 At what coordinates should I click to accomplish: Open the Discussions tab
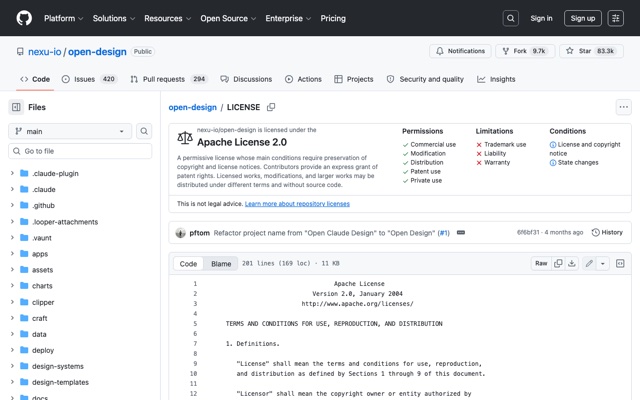coord(246,79)
